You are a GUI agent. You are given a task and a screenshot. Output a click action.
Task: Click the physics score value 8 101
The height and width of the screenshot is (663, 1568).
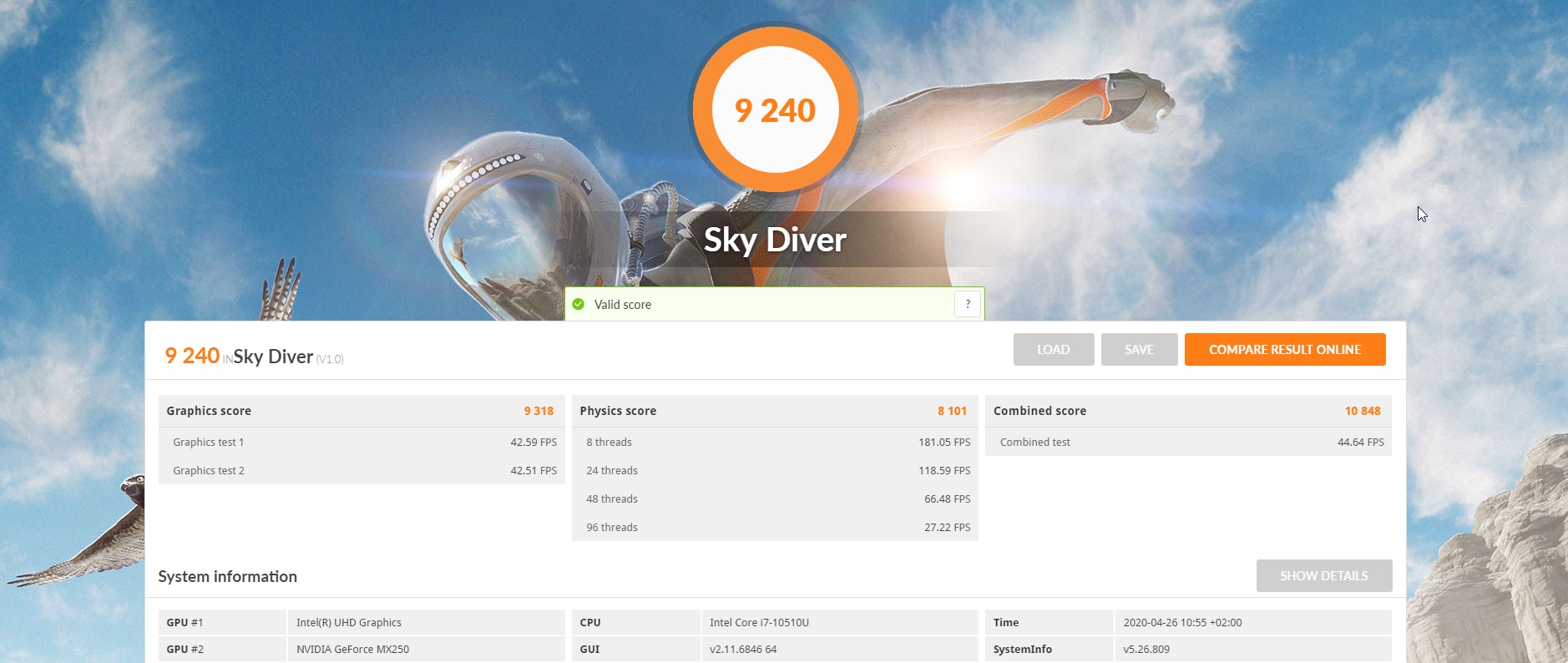[x=952, y=411]
